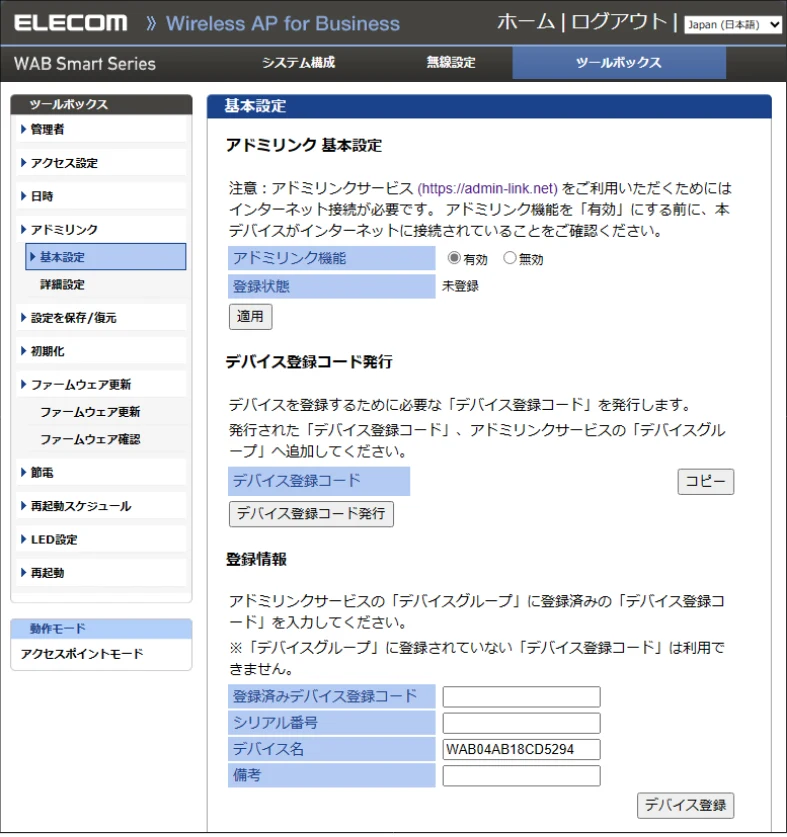Screen dimensions: 787x837
Task: Click the WAB Smart Series title
Action: (x=85, y=64)
